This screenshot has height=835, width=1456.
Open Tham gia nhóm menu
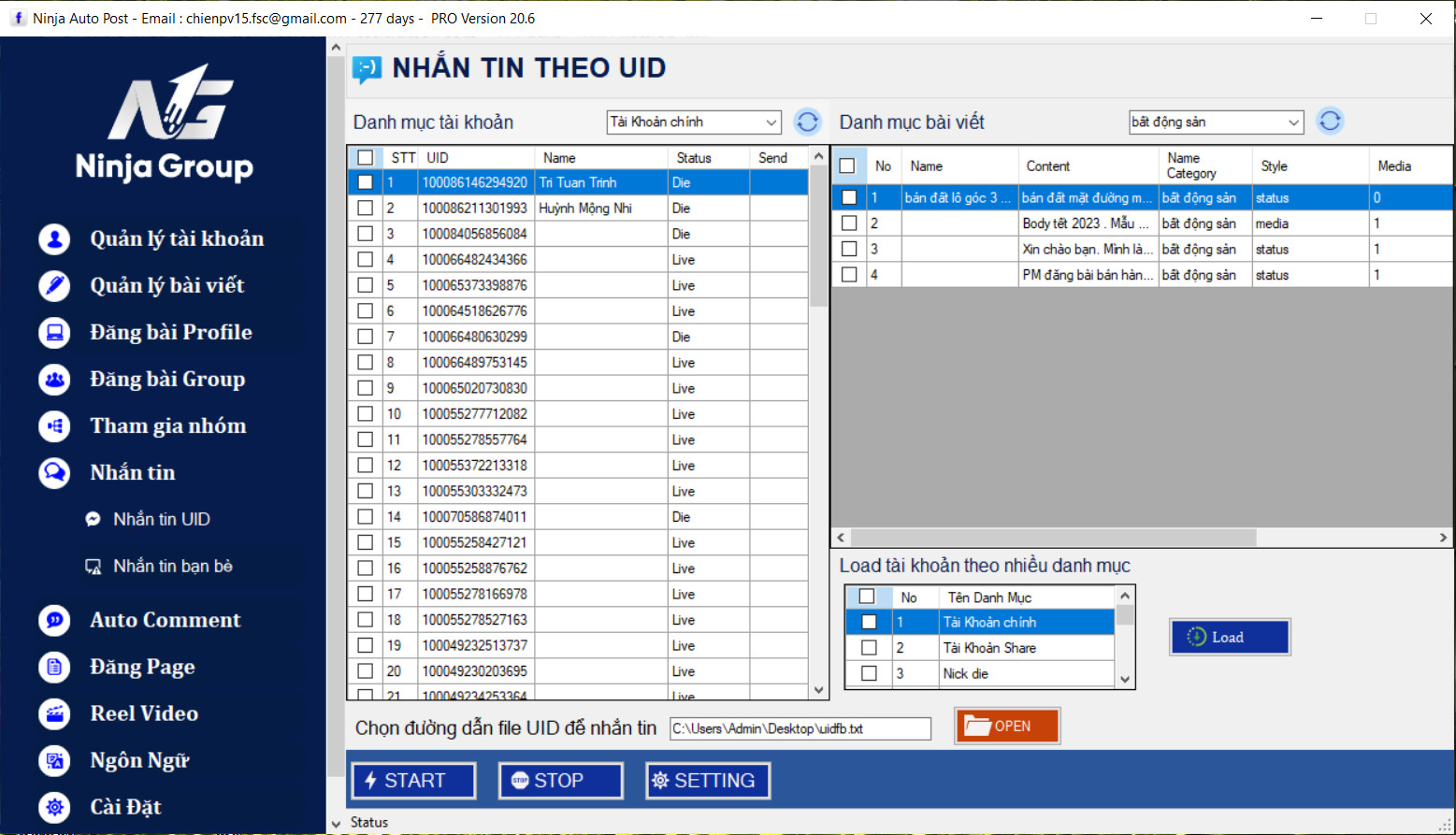point(168,425)
